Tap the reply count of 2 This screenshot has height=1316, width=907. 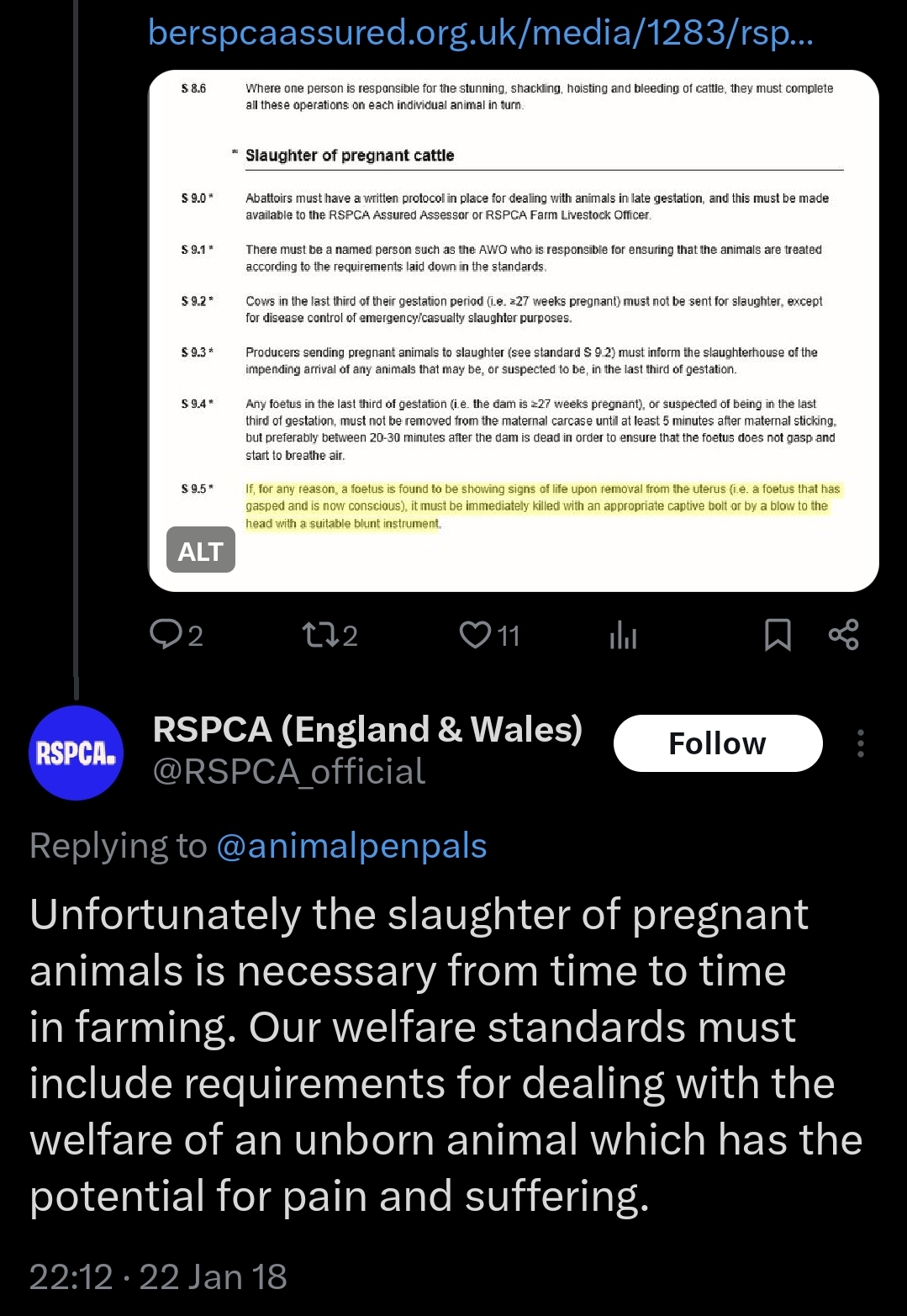pos(195,636)
